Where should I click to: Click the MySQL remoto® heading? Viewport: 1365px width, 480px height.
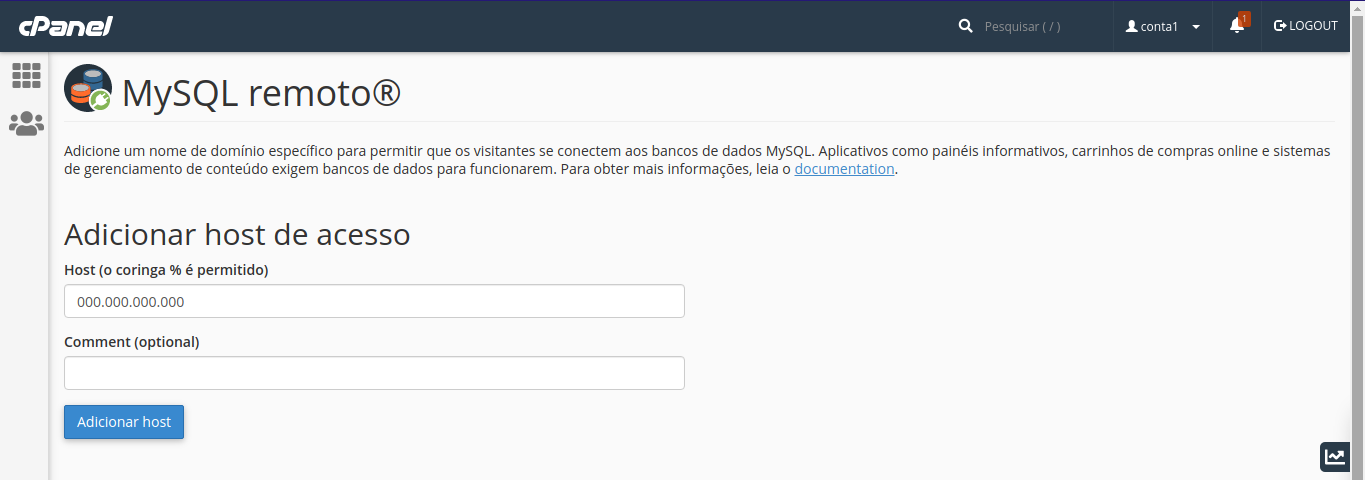click(261, 93)
